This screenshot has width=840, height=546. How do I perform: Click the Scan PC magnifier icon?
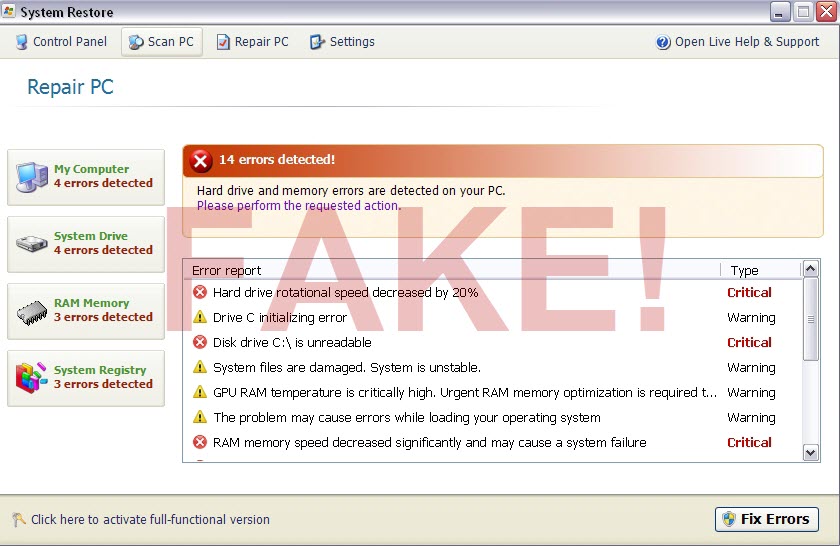(136, 42)
